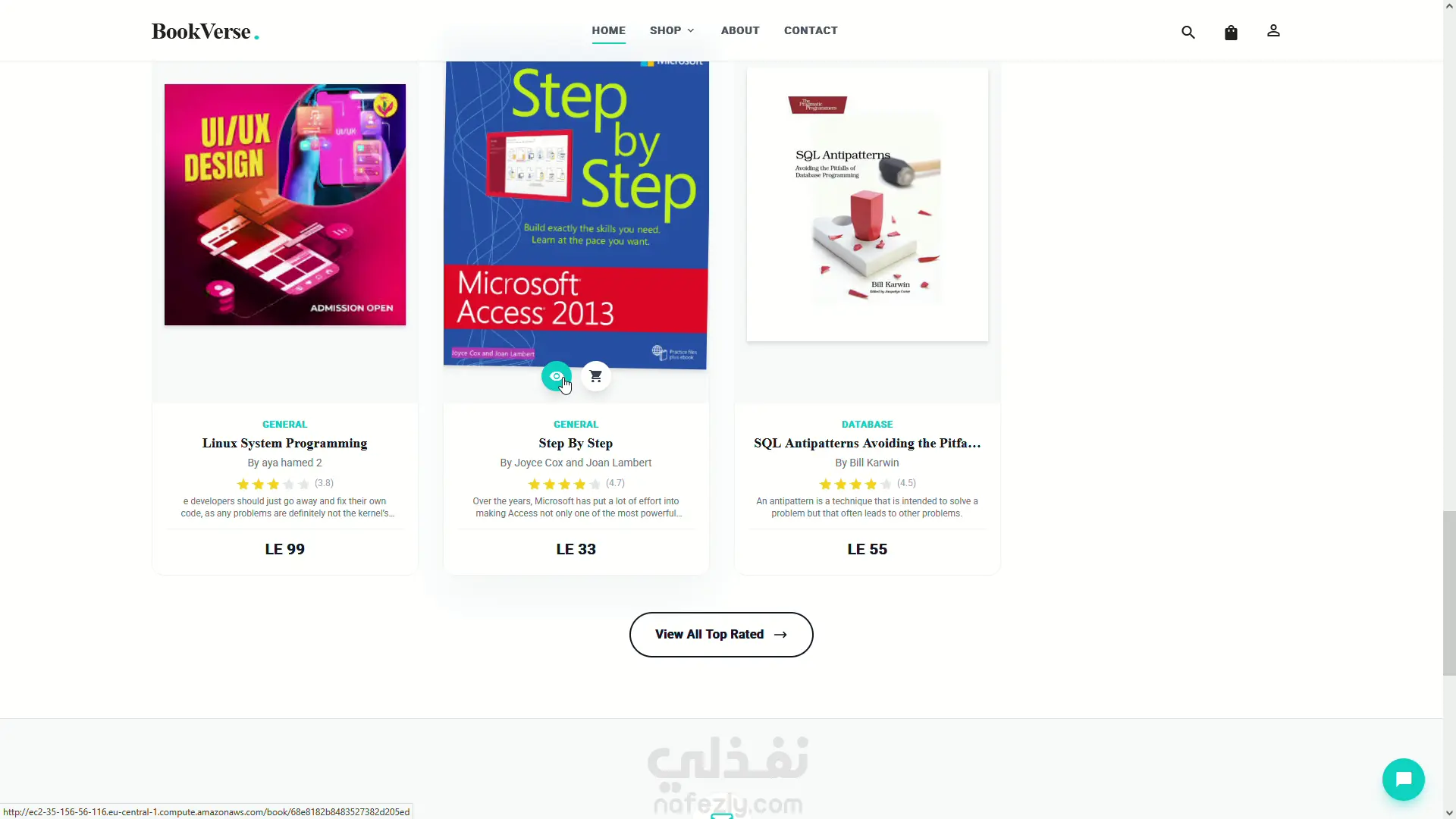Go to the HOME nav item
This screenshot has height=819, width=1456.
click(x=608, y=30)
